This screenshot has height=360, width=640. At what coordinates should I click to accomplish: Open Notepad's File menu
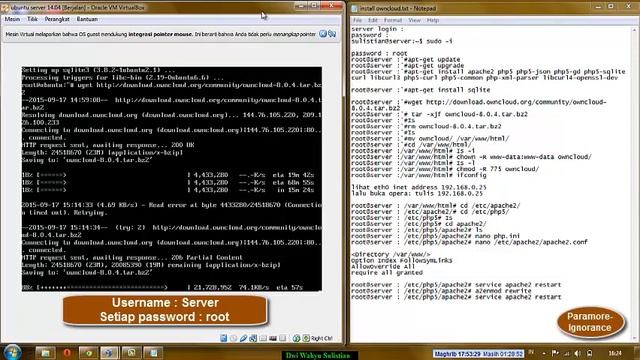pos(358,20)
